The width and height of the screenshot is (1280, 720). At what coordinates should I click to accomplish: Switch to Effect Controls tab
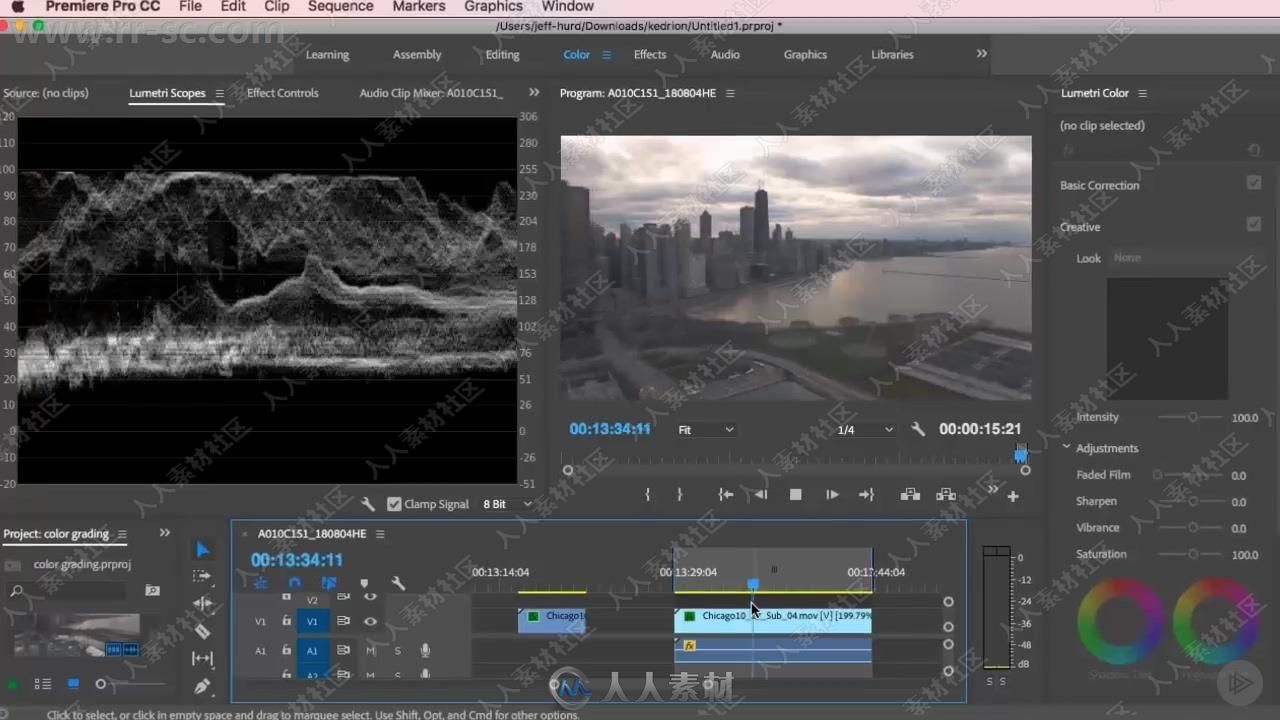click(283, 93)
